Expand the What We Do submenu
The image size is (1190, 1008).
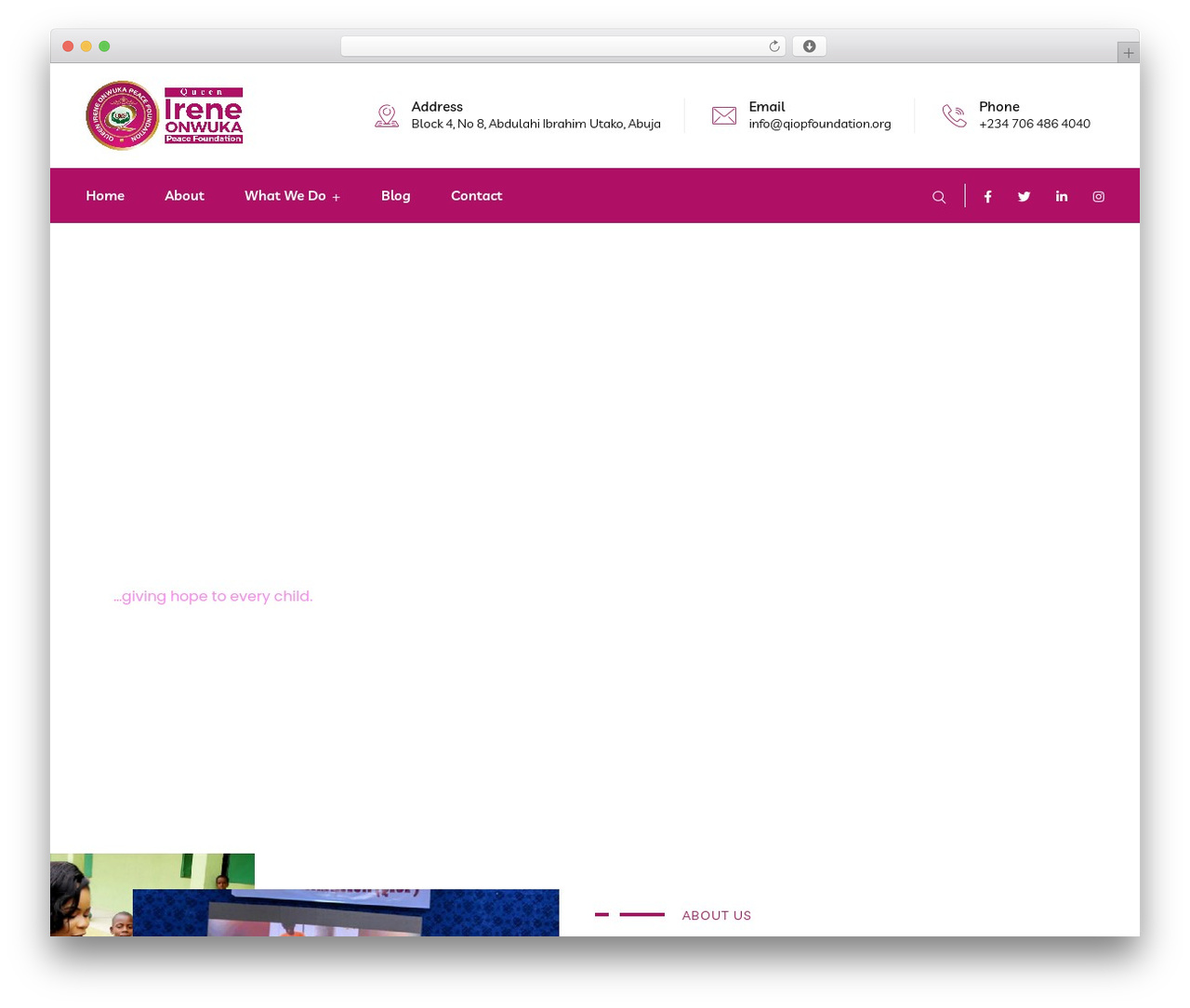click(292, 195)
